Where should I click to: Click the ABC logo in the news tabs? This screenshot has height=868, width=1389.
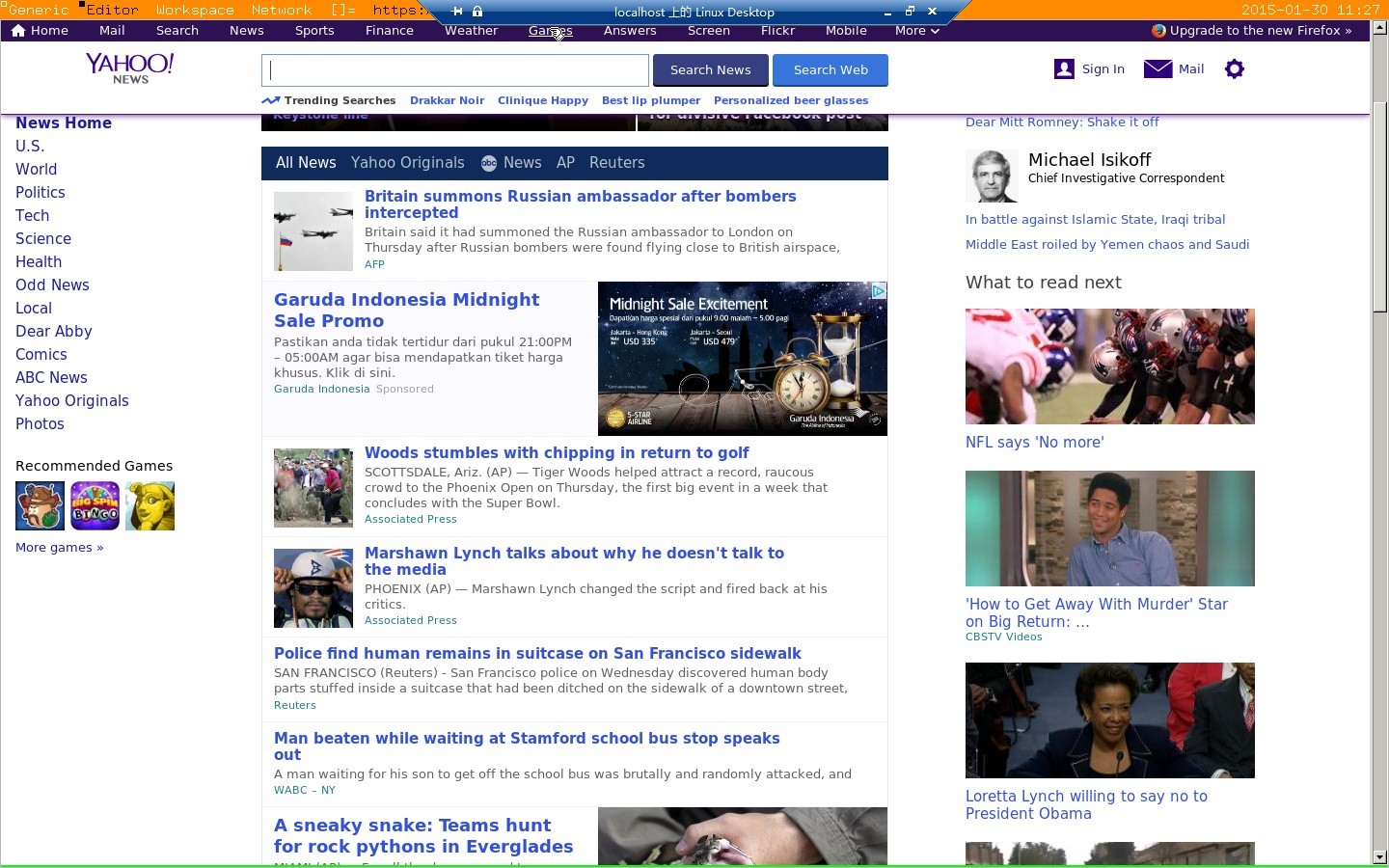[x=489, y=163]
